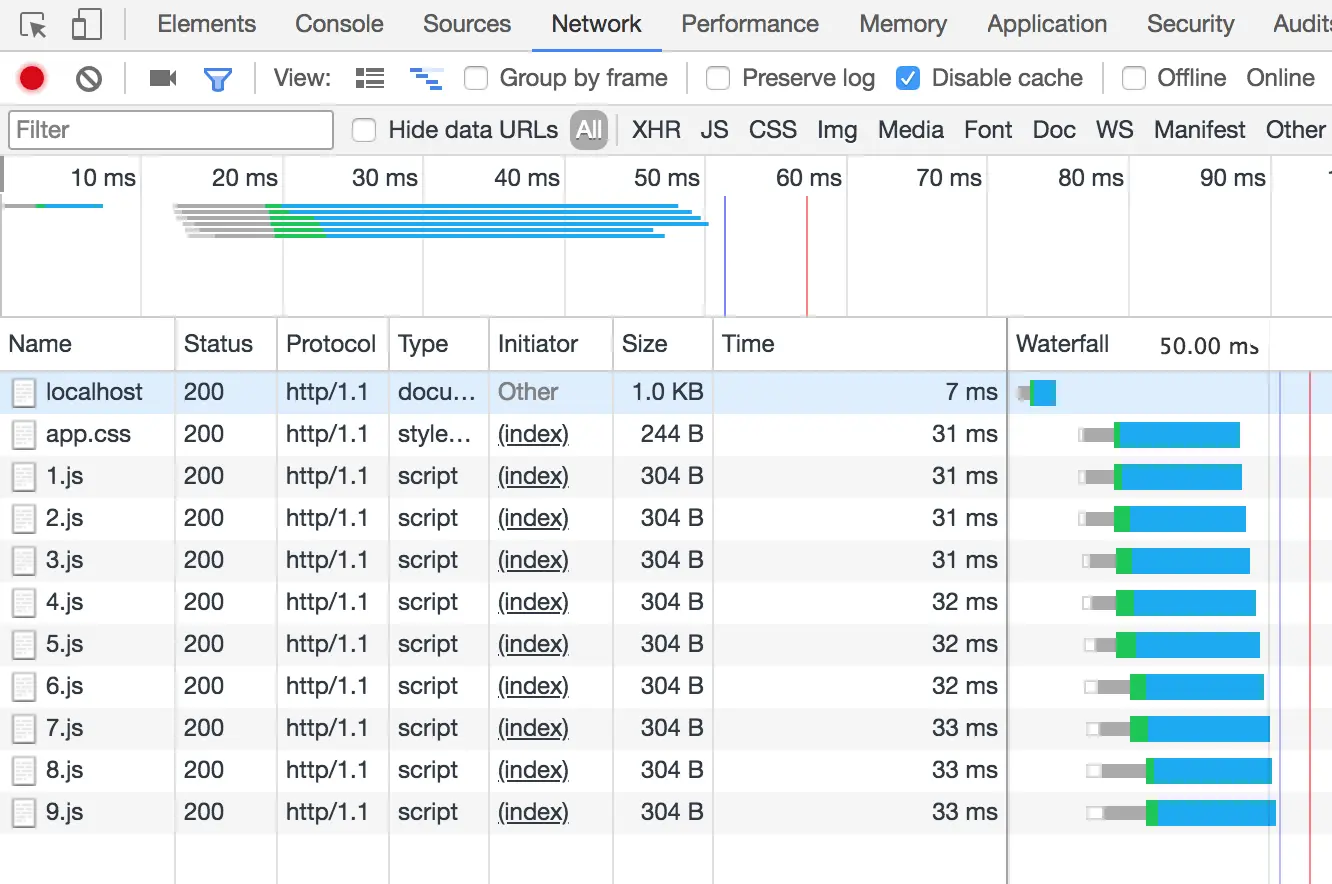Viewport: 1332px width, 884px height.
Task: Filter requests by CSS
Action: coord(773,130)
